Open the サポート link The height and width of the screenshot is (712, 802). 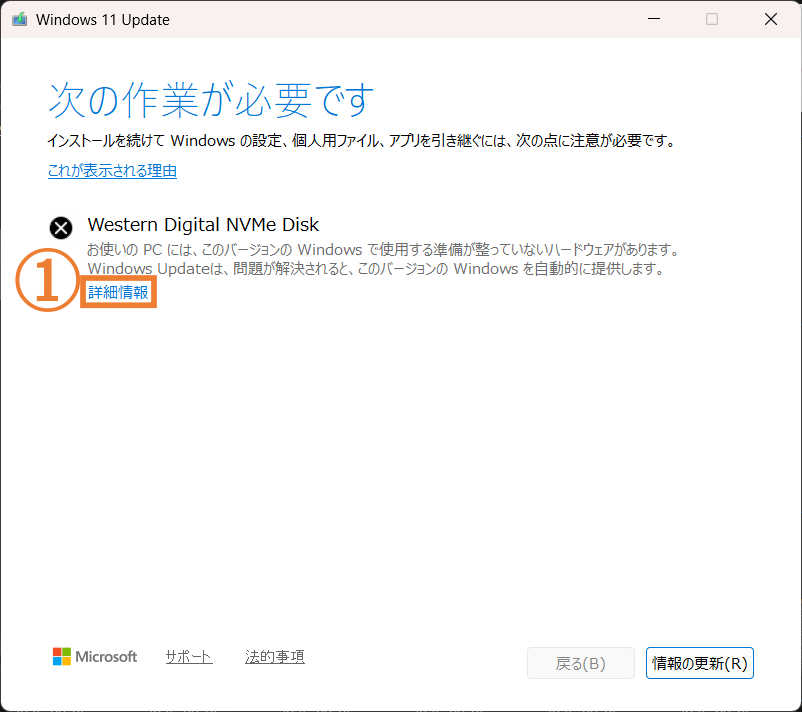(x=189, y=657)
